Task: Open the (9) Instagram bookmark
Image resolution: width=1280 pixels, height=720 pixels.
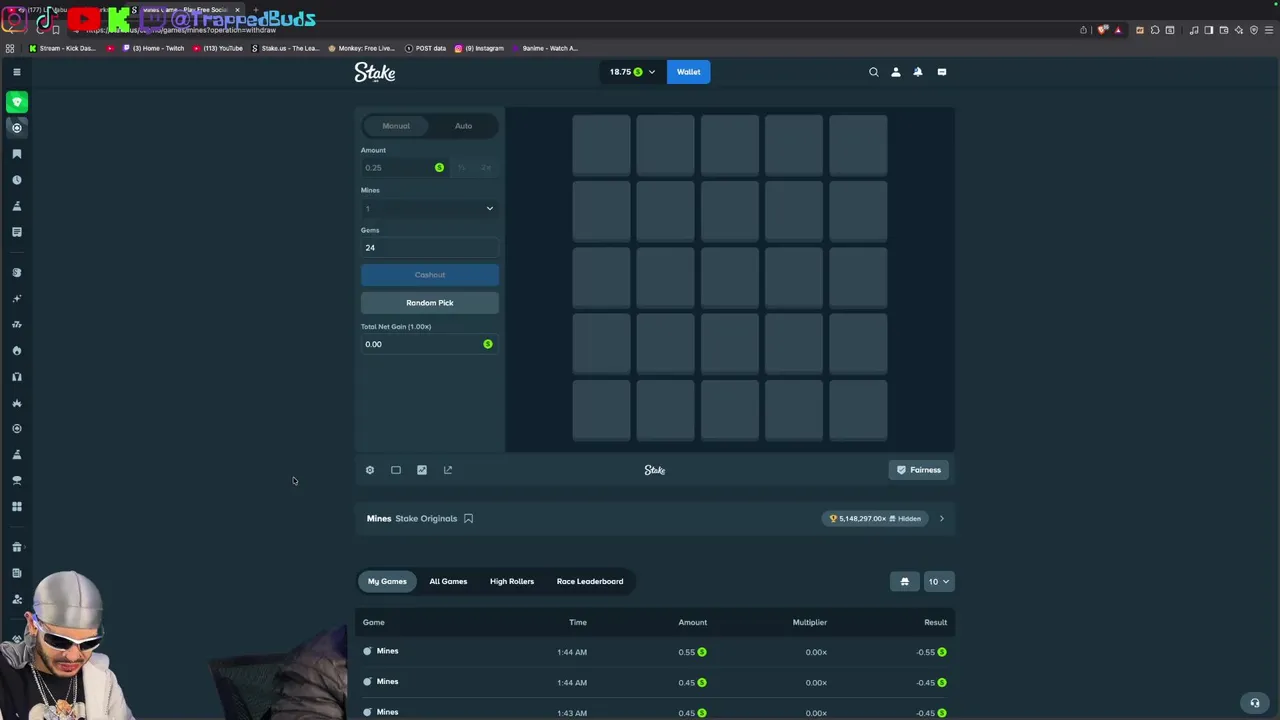Action: (479, 48)
